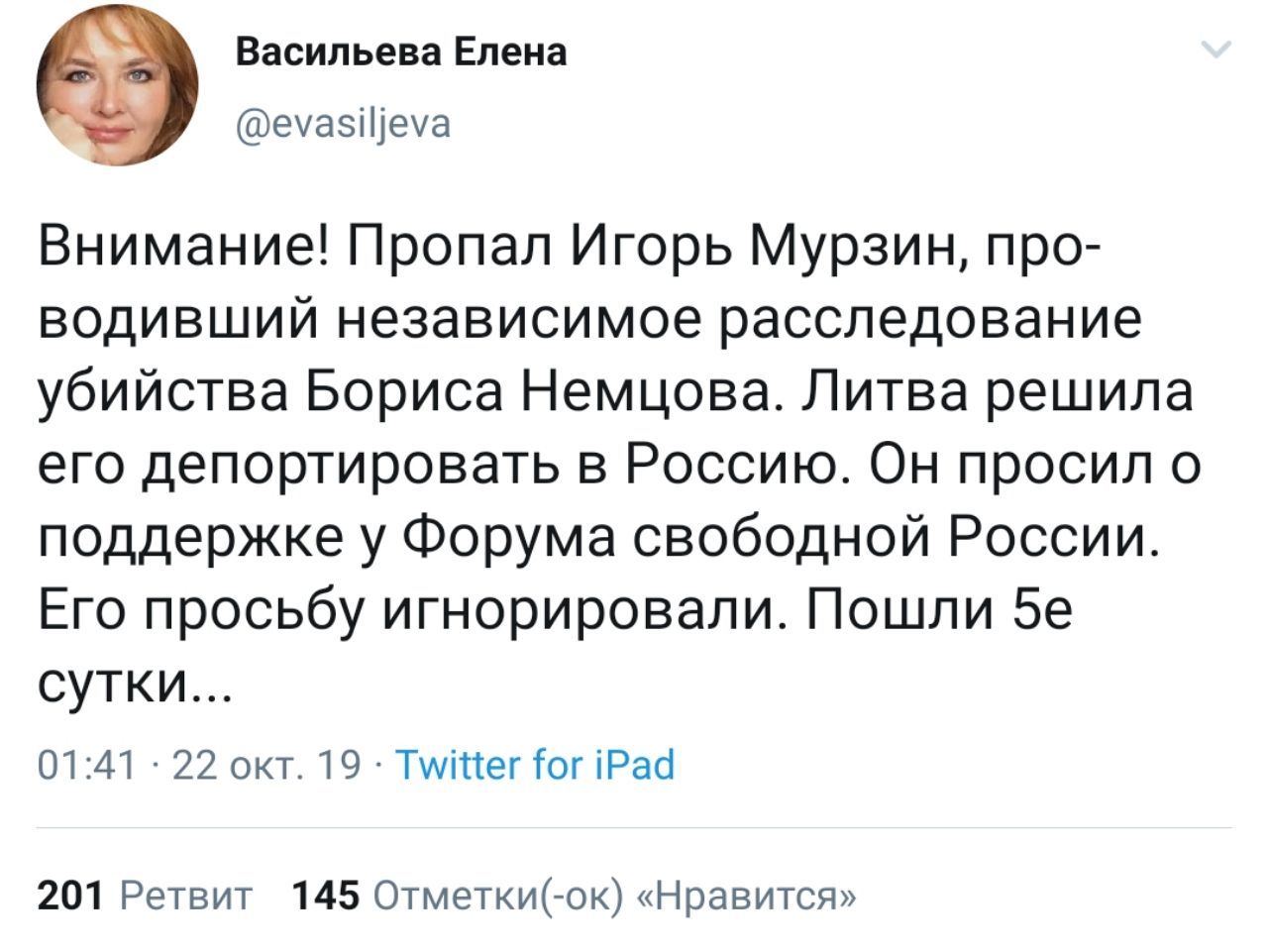Image resolution: width=1268 pixels, height=952 pixels.
Task: Open the tweet options chevron menu
Action: point(1215,49)
